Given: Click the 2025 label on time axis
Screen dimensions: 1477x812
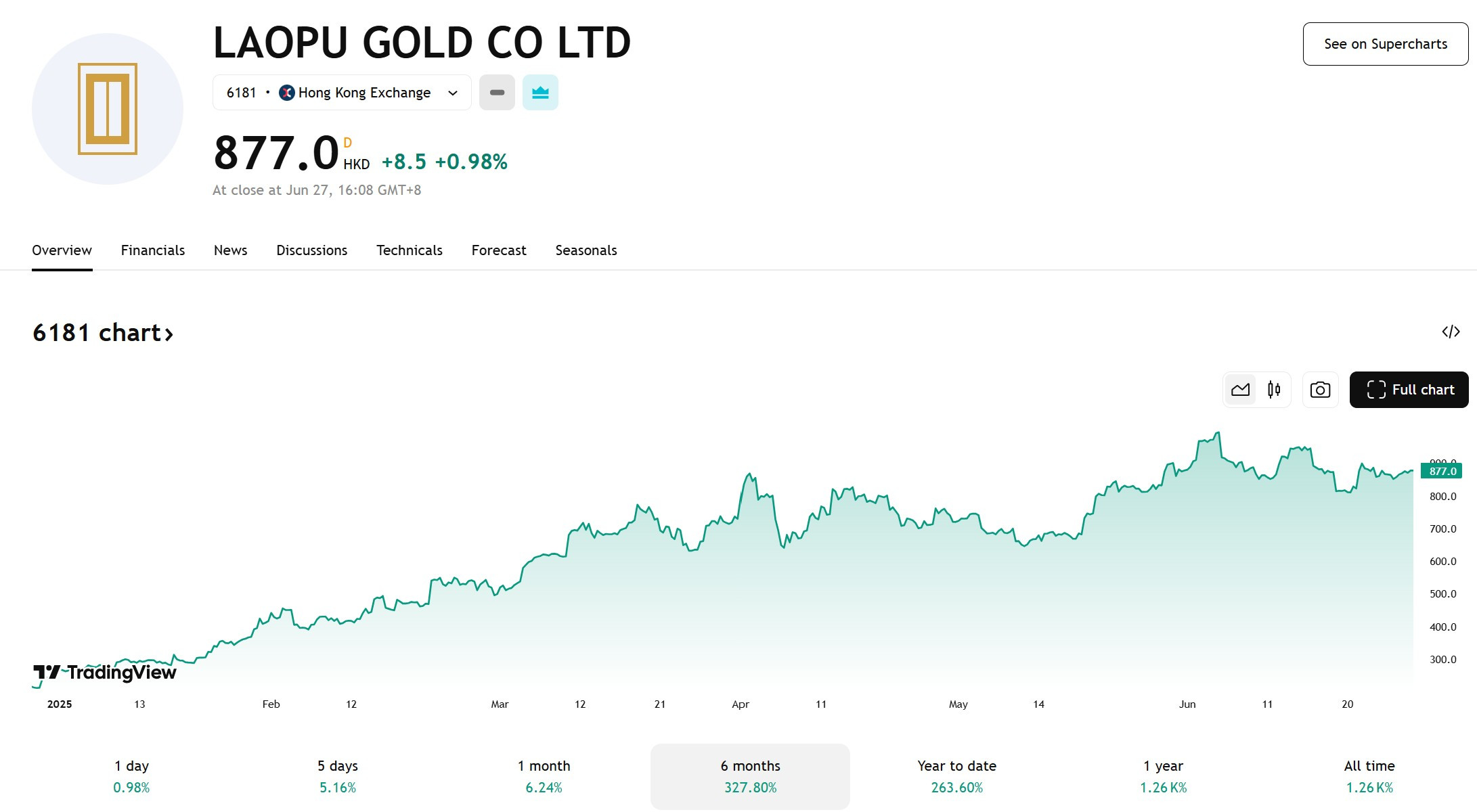Looking at the screenshot, I should (x=60, y=704).
